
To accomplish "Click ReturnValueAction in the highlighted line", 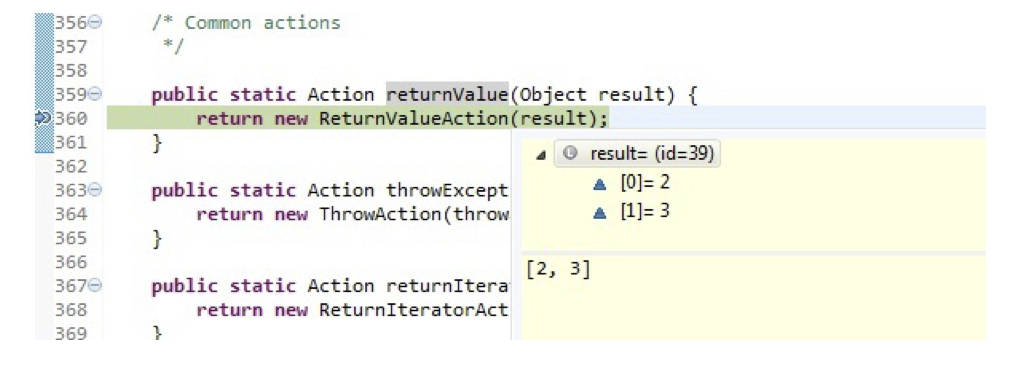I will [420, 119].
